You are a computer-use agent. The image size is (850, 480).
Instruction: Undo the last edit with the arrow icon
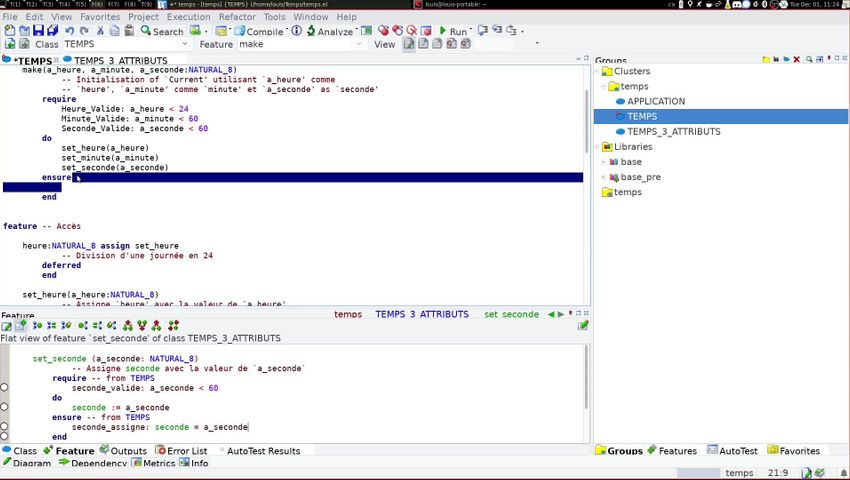pyautogui.click(x=69, y=31)
